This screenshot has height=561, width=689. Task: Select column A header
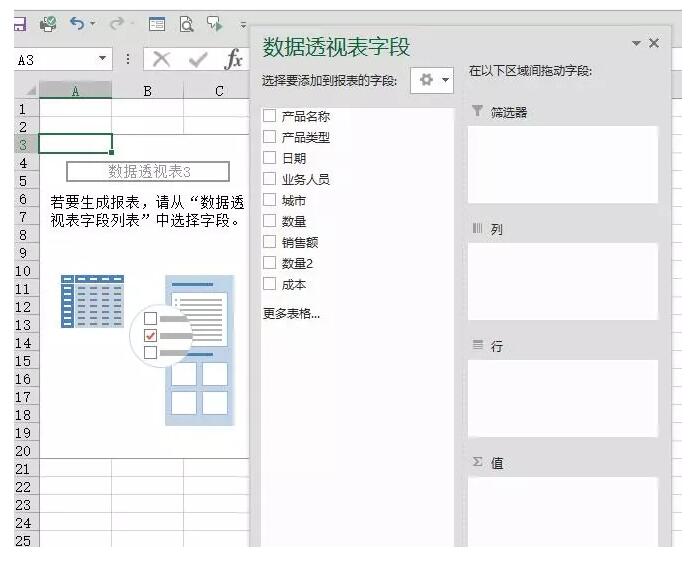pos(75,91)
